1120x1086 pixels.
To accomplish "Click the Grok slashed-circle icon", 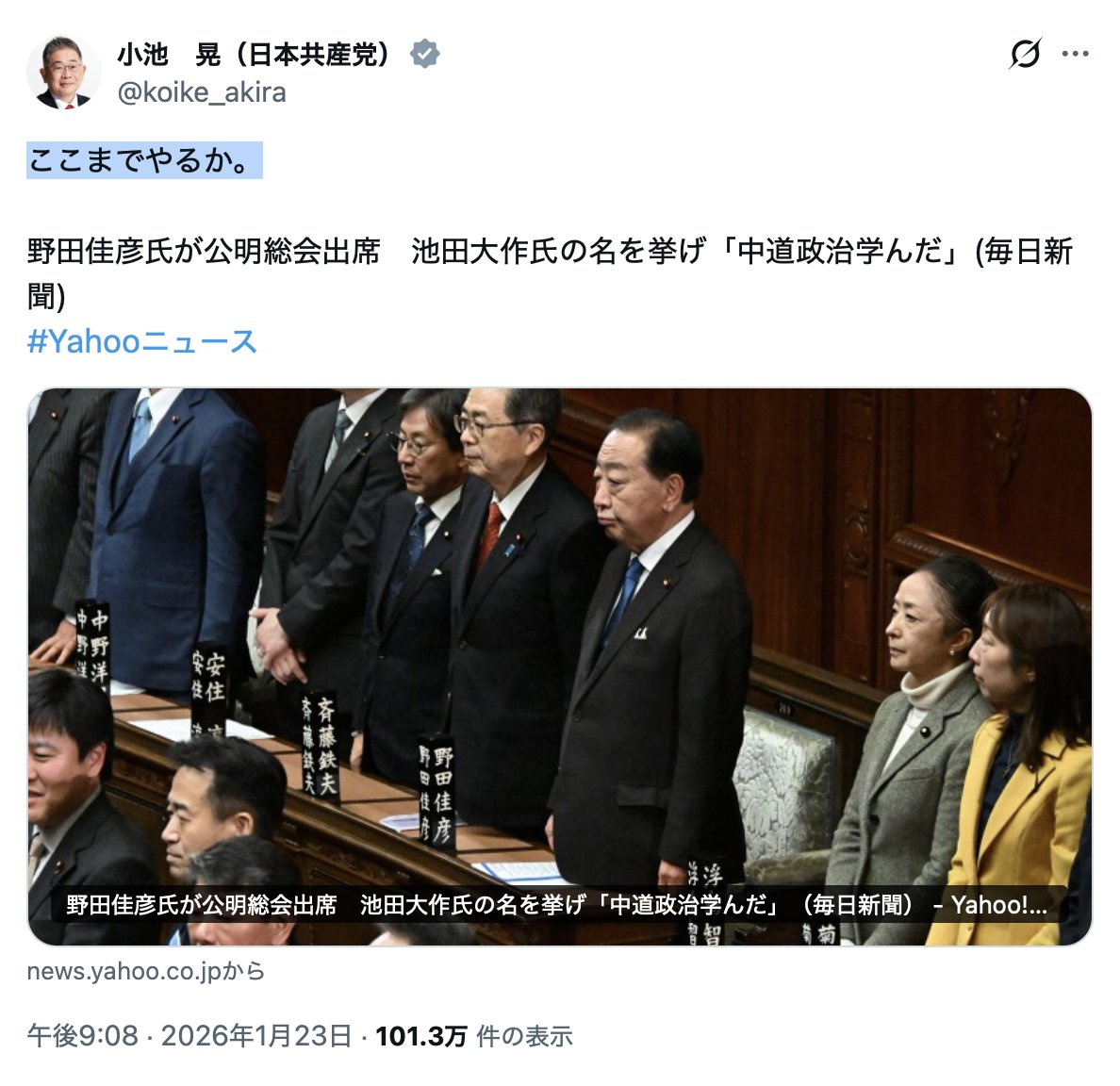I will click(1025, 54).
